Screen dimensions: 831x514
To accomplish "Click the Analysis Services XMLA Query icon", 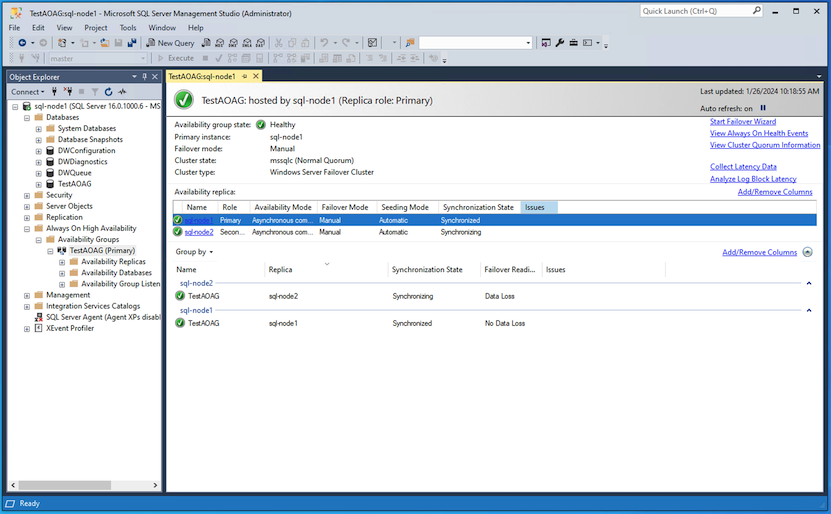I will point(247,43).
